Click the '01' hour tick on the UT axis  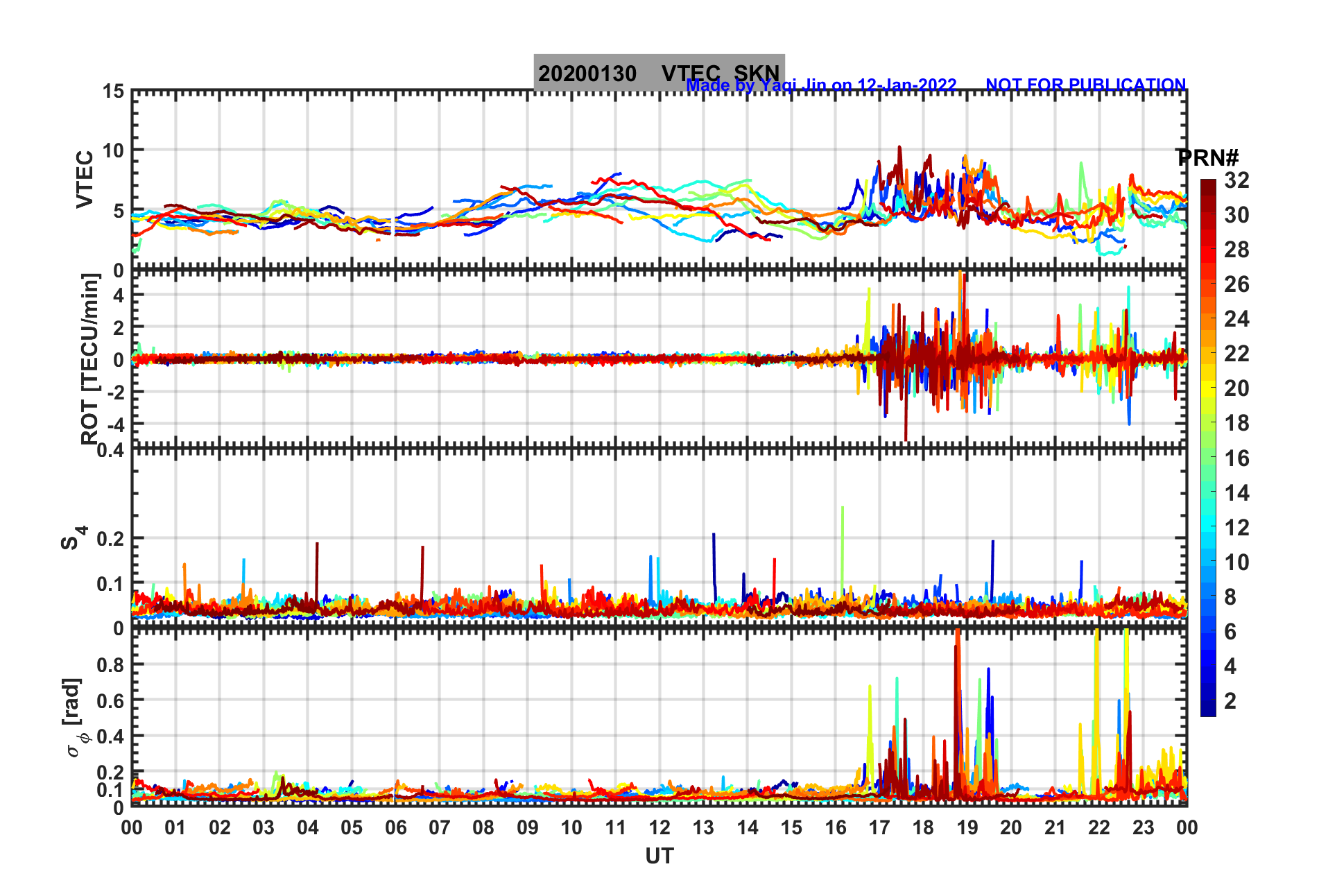[x=175, y=827]
